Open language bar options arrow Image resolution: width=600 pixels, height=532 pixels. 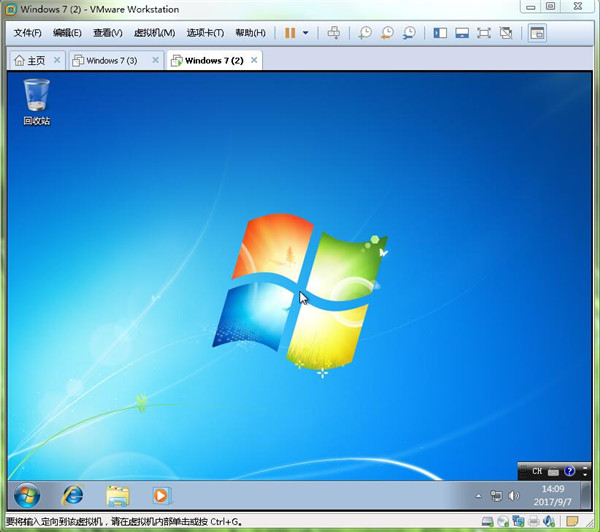(585, 475)
